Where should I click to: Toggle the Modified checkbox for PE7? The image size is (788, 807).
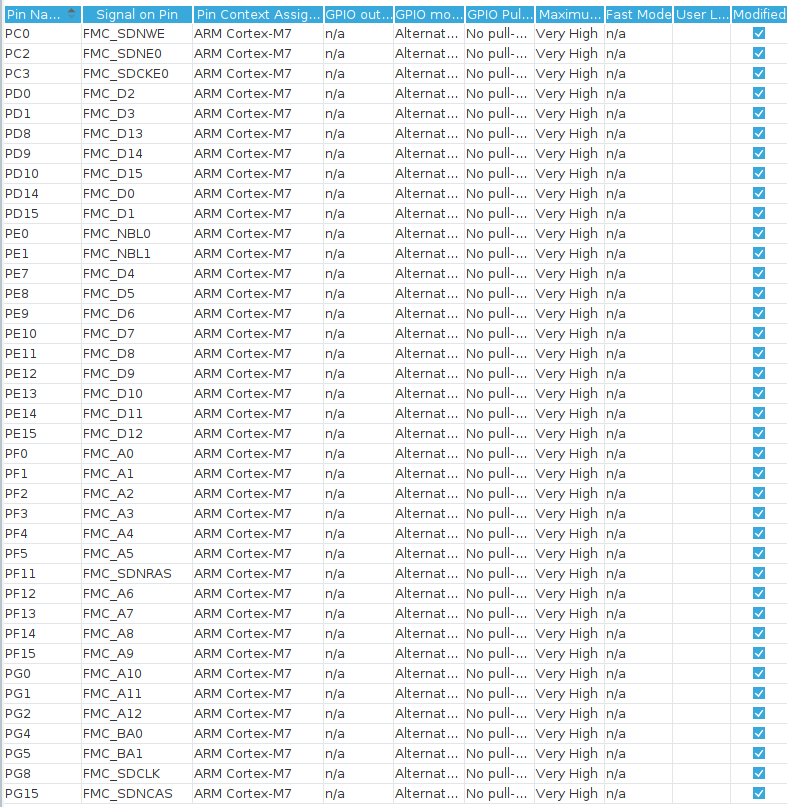[759, 273]
